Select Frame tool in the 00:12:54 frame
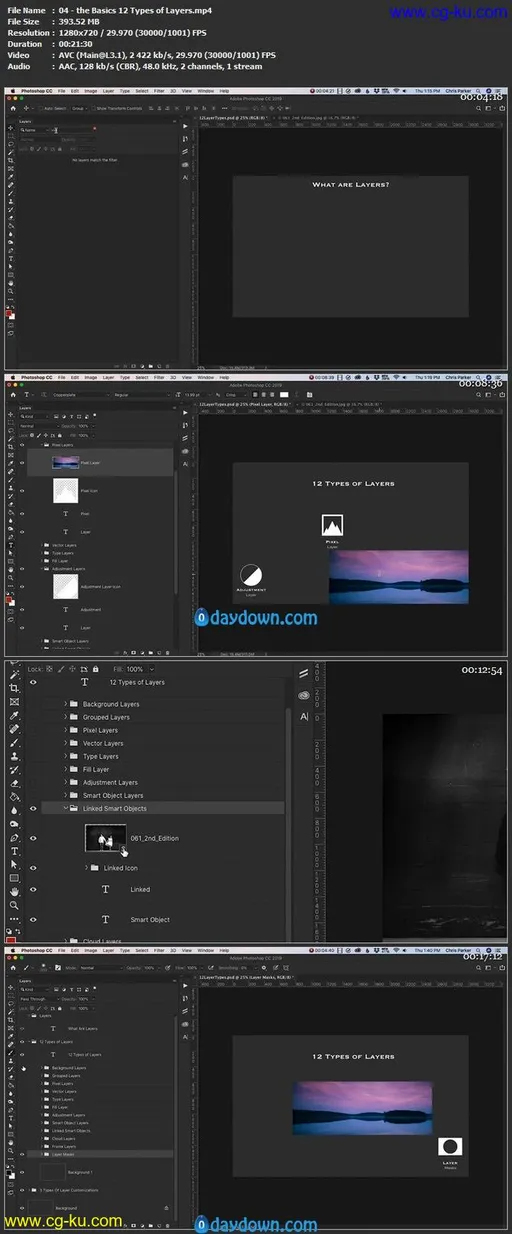Viewport: 512px width, 1234px height. point(14,702)
